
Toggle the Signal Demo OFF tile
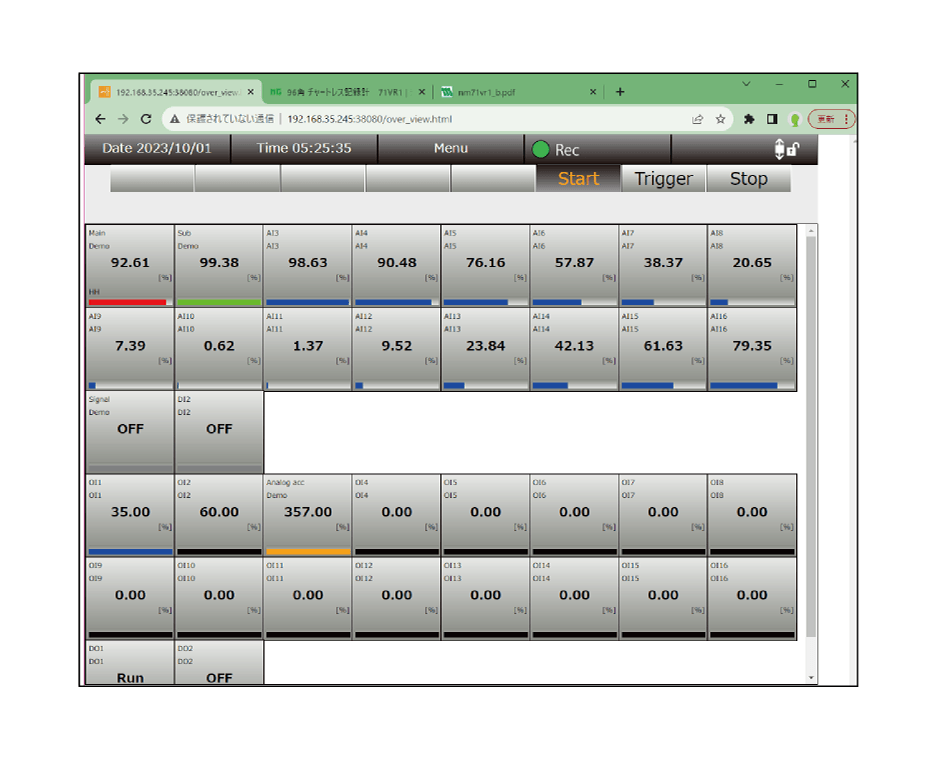click(x=130, y=430)
